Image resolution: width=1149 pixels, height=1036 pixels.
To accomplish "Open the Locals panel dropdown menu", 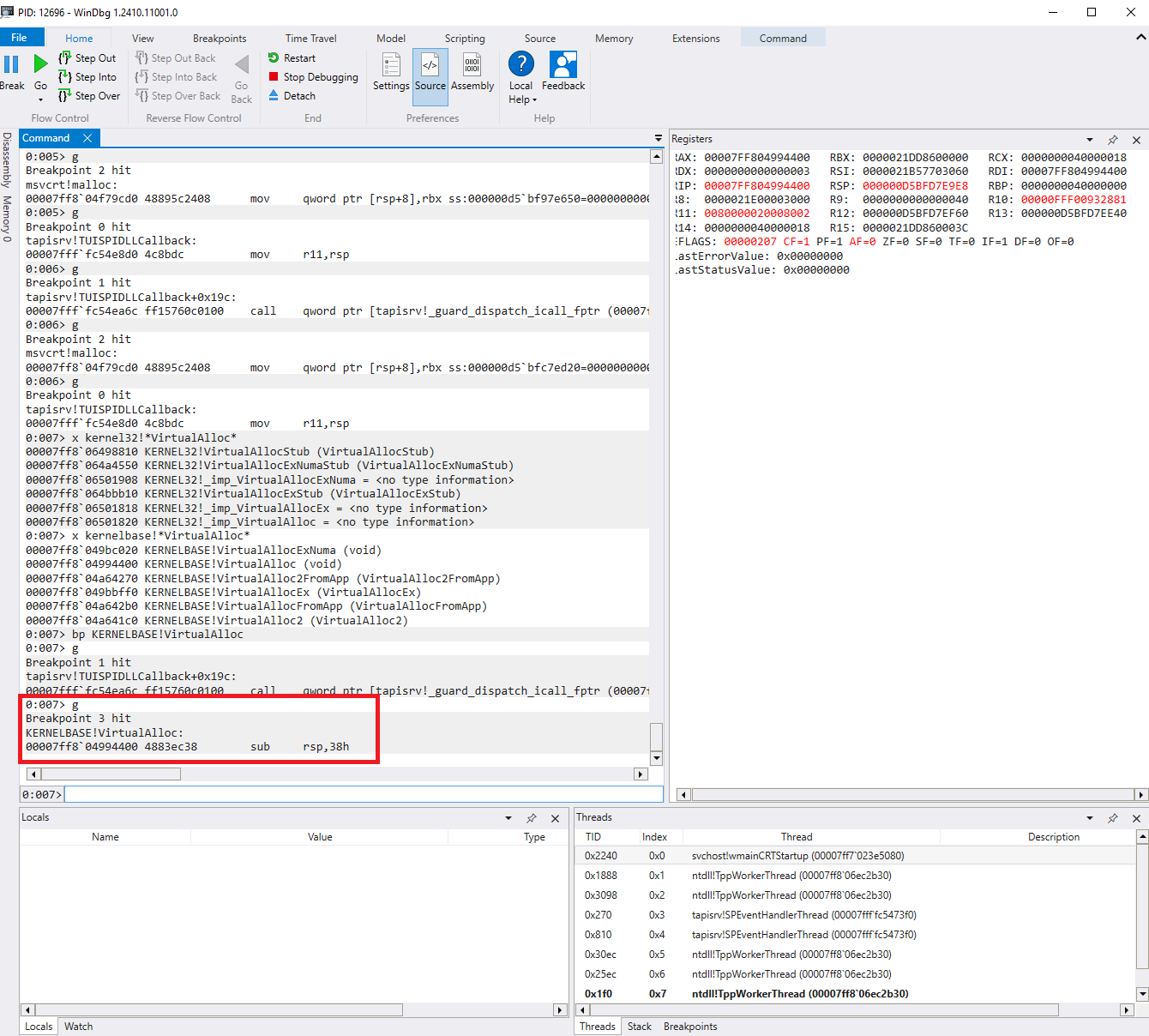I will pos(507,817).
